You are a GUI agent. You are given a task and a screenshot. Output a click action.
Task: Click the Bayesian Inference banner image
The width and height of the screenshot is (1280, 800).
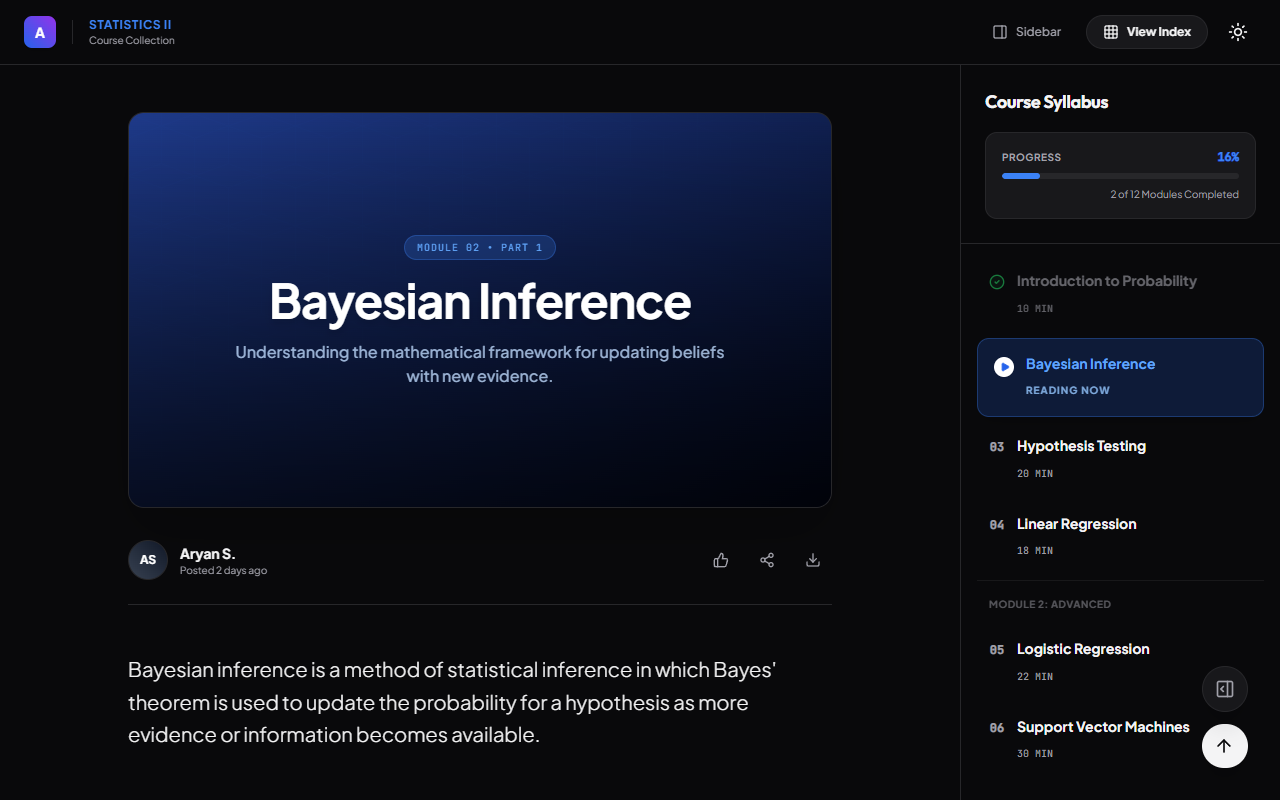pos(480,310)
